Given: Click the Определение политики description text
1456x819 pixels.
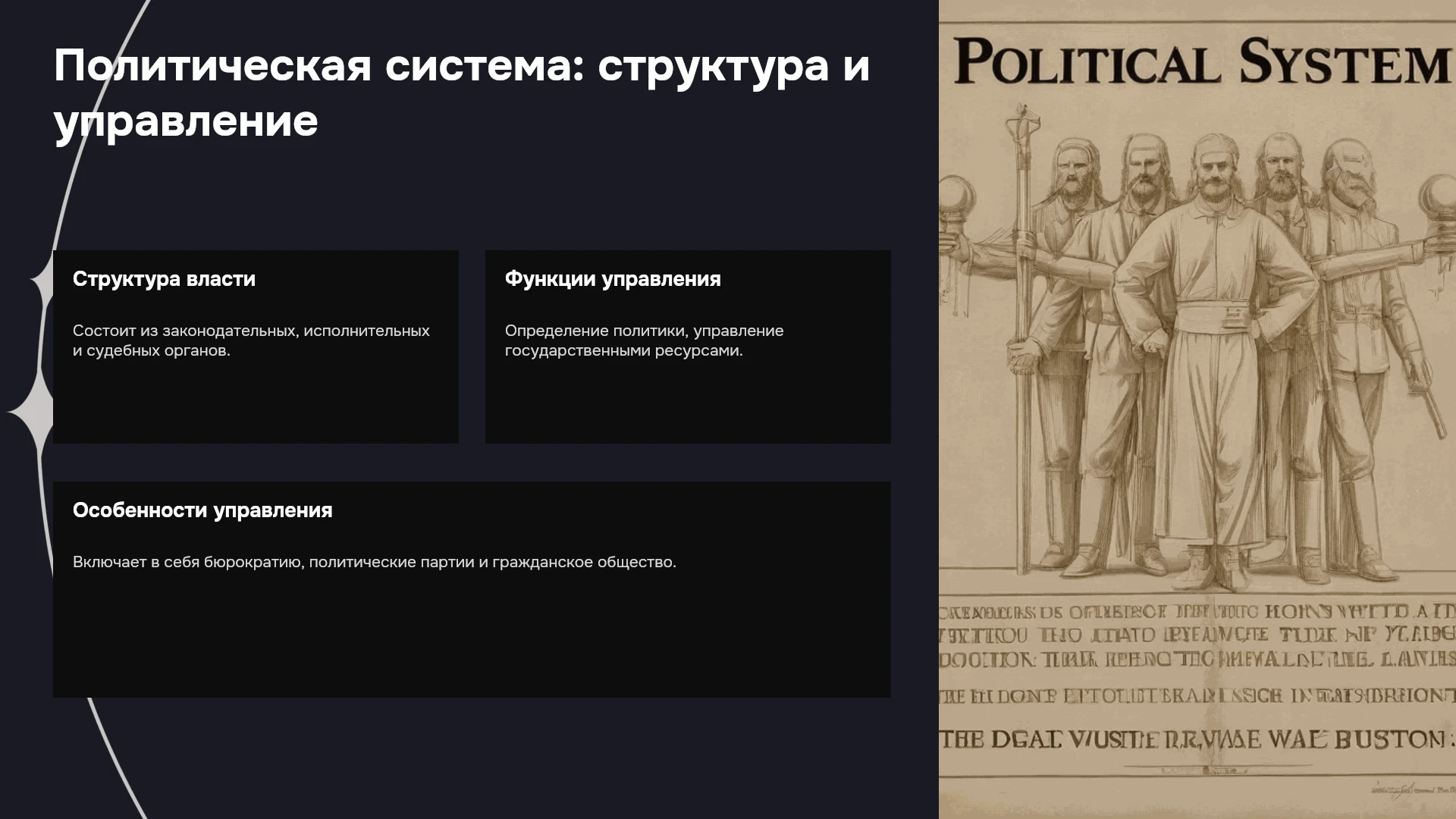Looking at the screenshot, I should (645, 340).
